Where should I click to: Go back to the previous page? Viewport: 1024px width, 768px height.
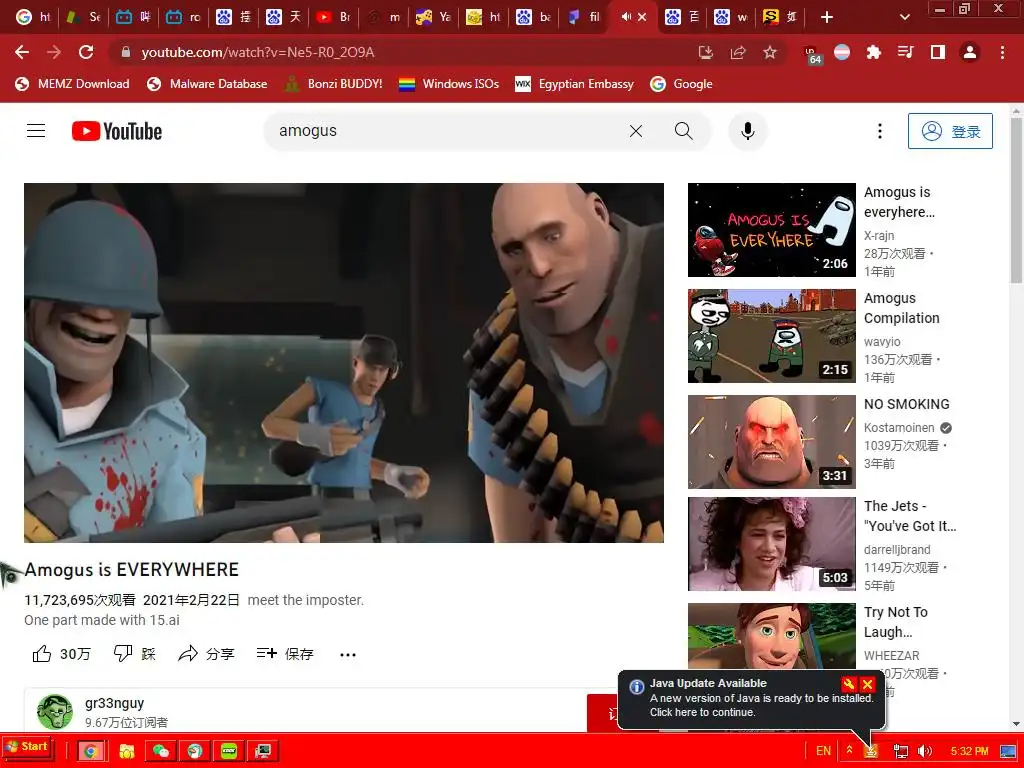pos(22,52)
